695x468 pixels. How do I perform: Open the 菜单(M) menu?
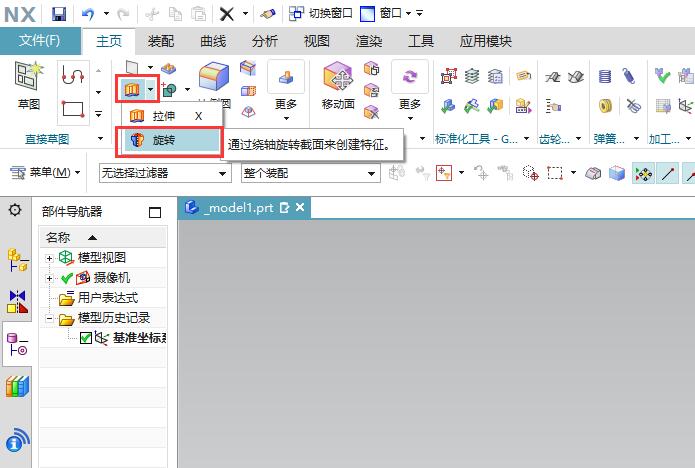pos(45,172)
